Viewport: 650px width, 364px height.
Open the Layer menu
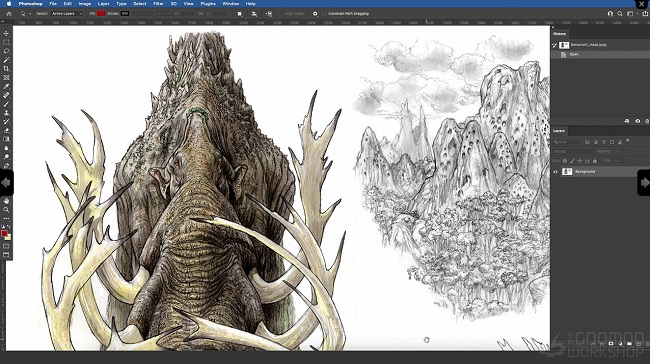[x=103, y=4]
